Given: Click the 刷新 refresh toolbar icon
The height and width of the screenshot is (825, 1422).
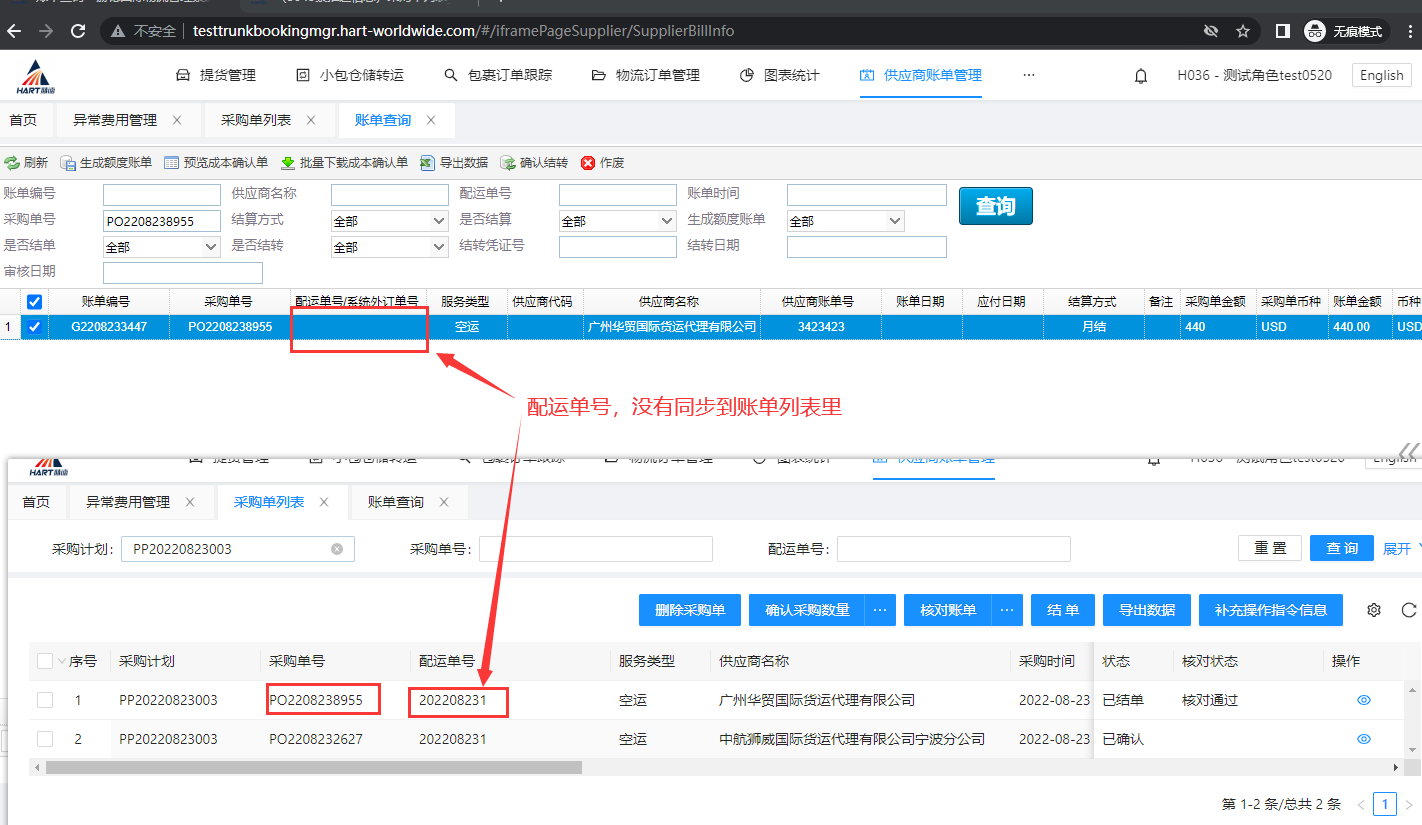Looking at the screenshot, I should tap(12, 163).
